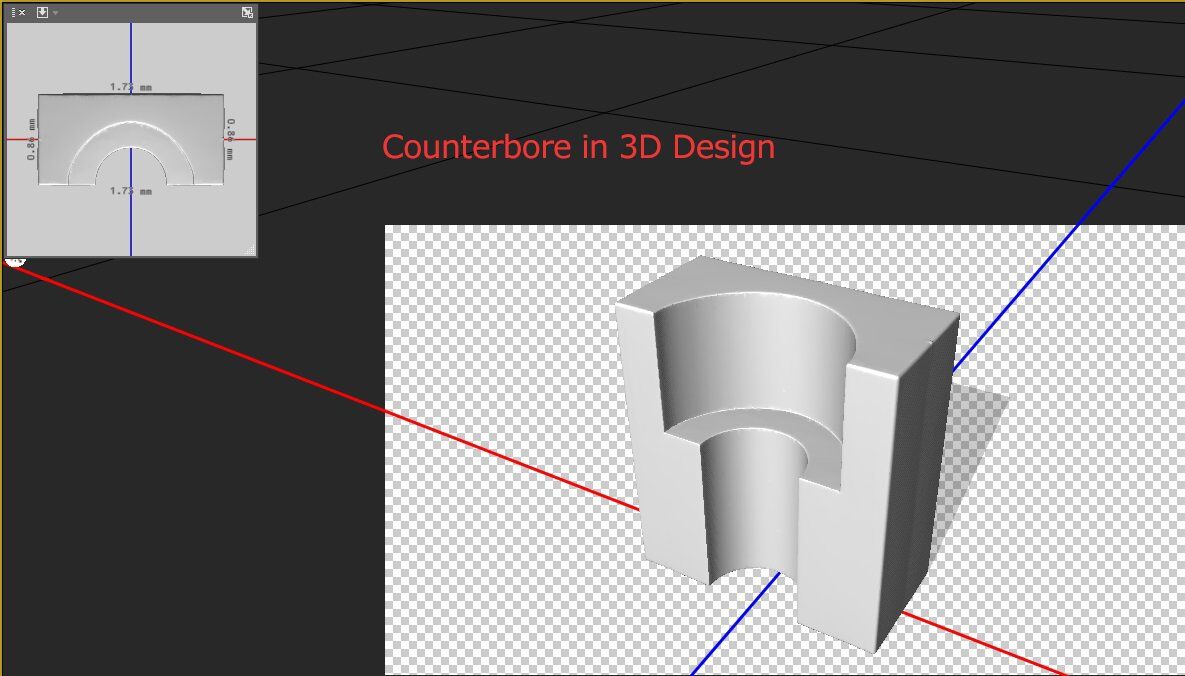
Task: Click the vertical dots handle beside the X
Action: [x=13, y=12]
